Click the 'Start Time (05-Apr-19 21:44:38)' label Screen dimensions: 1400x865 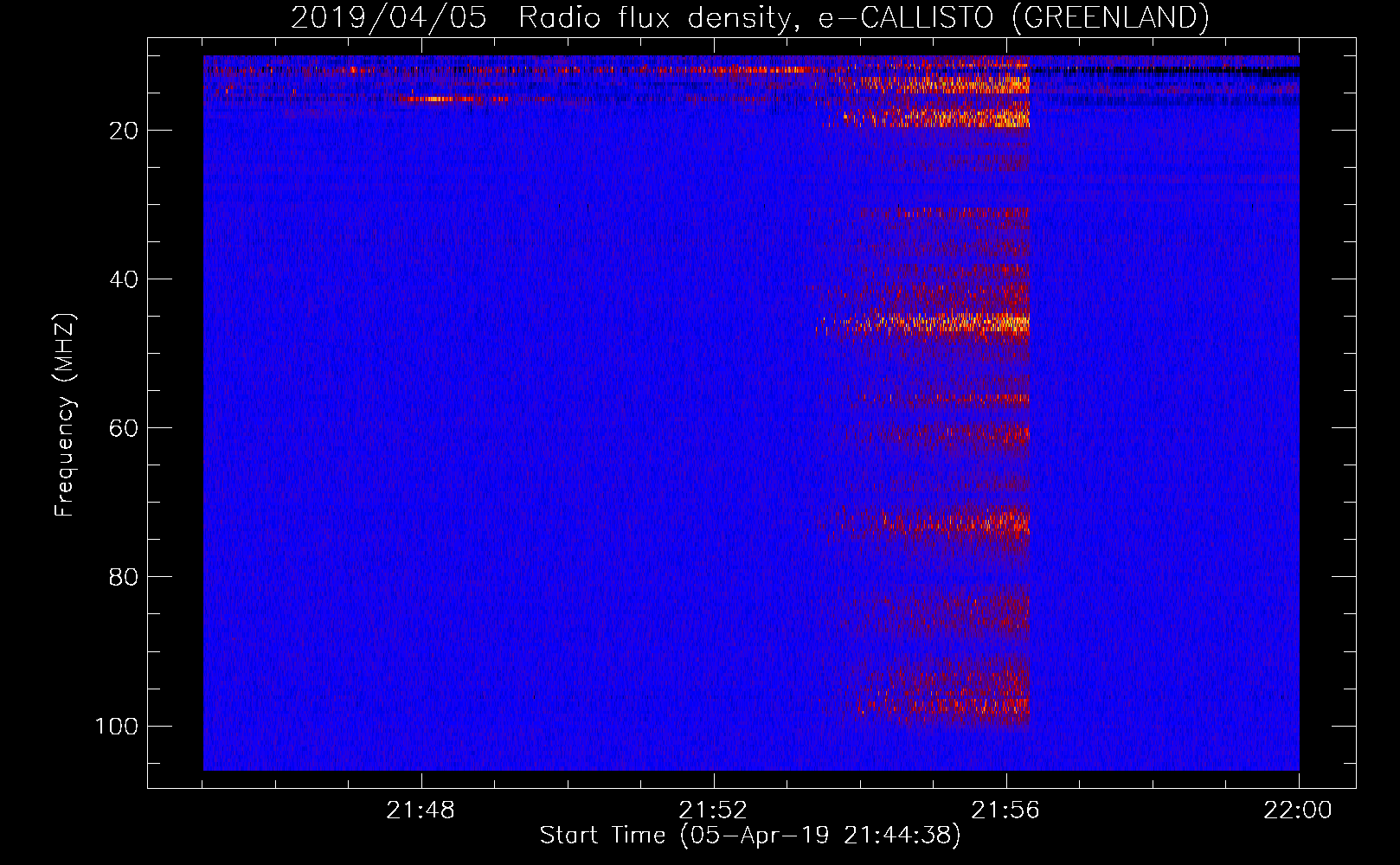tap(750, 836)
